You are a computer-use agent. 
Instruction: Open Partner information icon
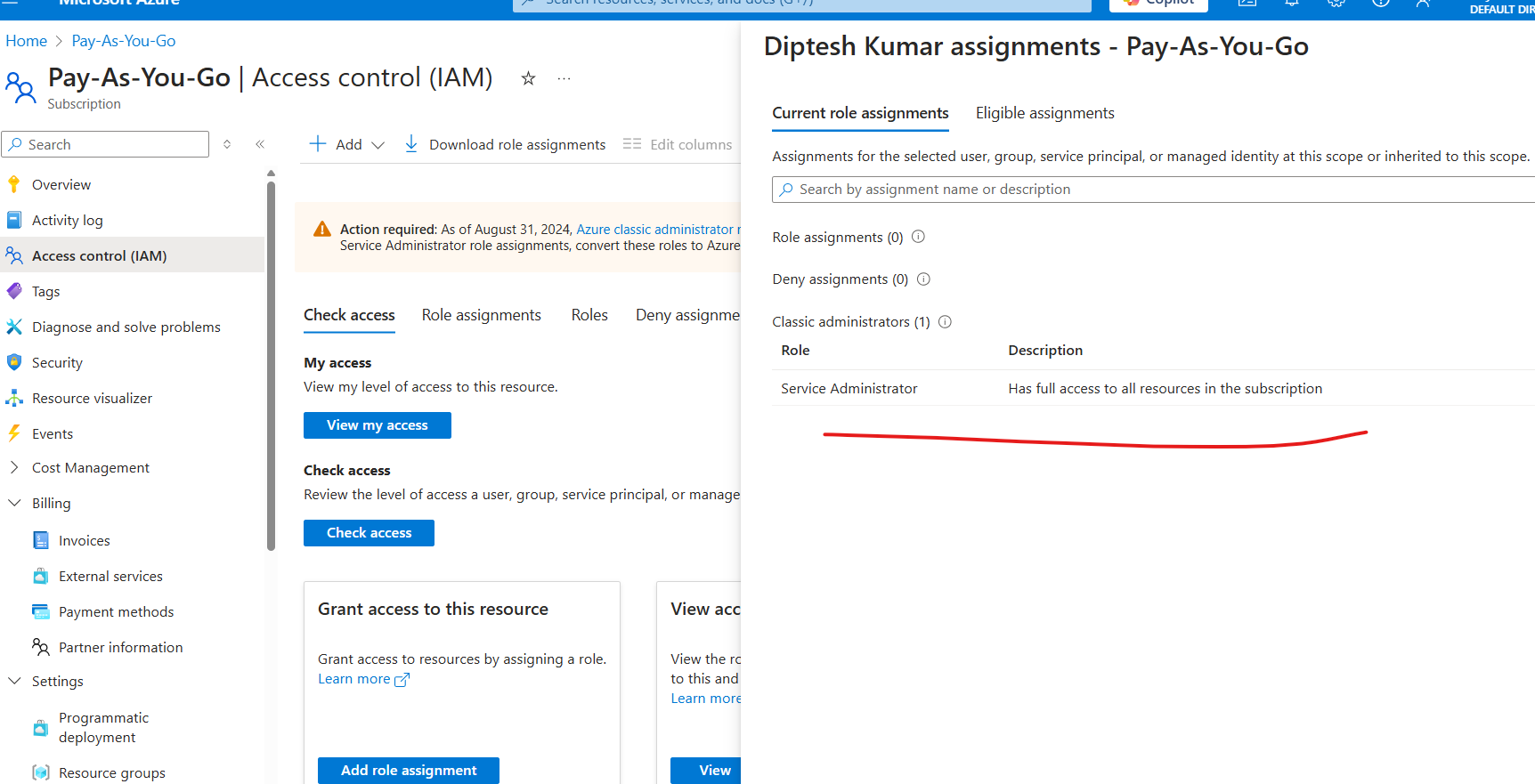(x=40, y=647)
